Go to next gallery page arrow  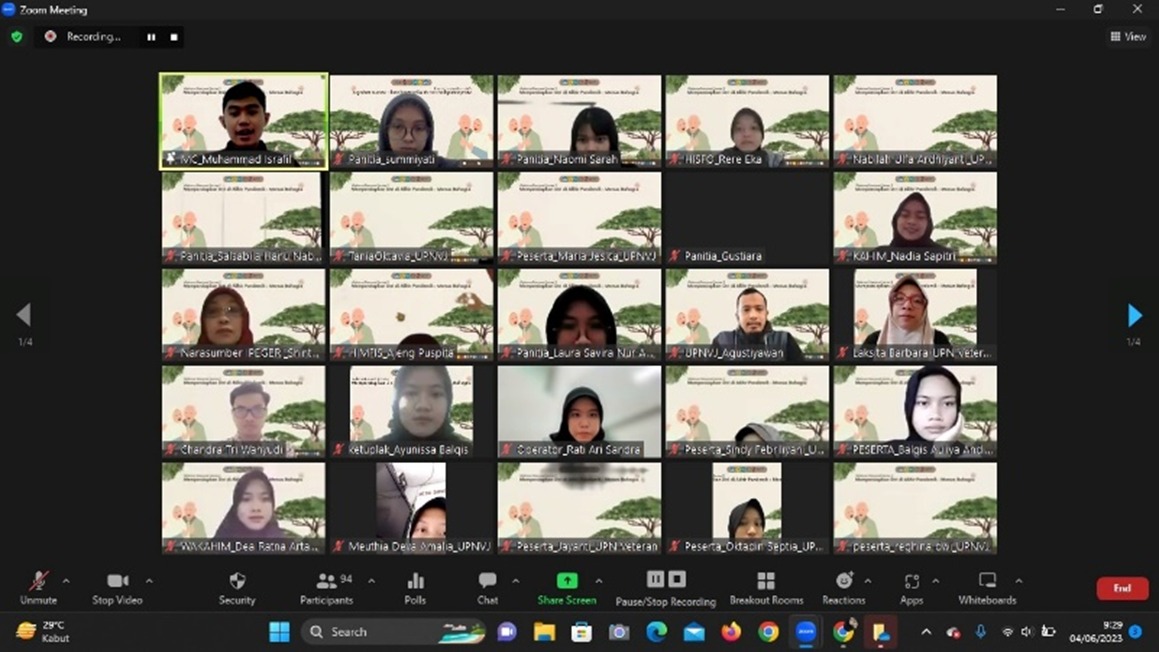pyautogui.click(x=1134, y=316)
